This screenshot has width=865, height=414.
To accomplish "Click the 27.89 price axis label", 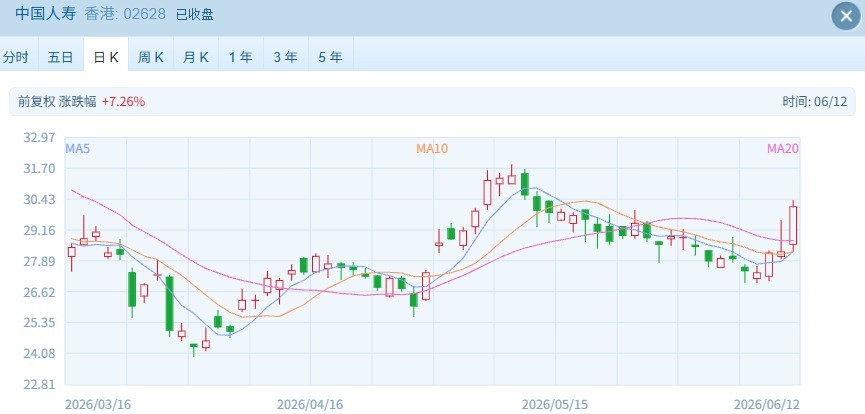I will 39,261.
